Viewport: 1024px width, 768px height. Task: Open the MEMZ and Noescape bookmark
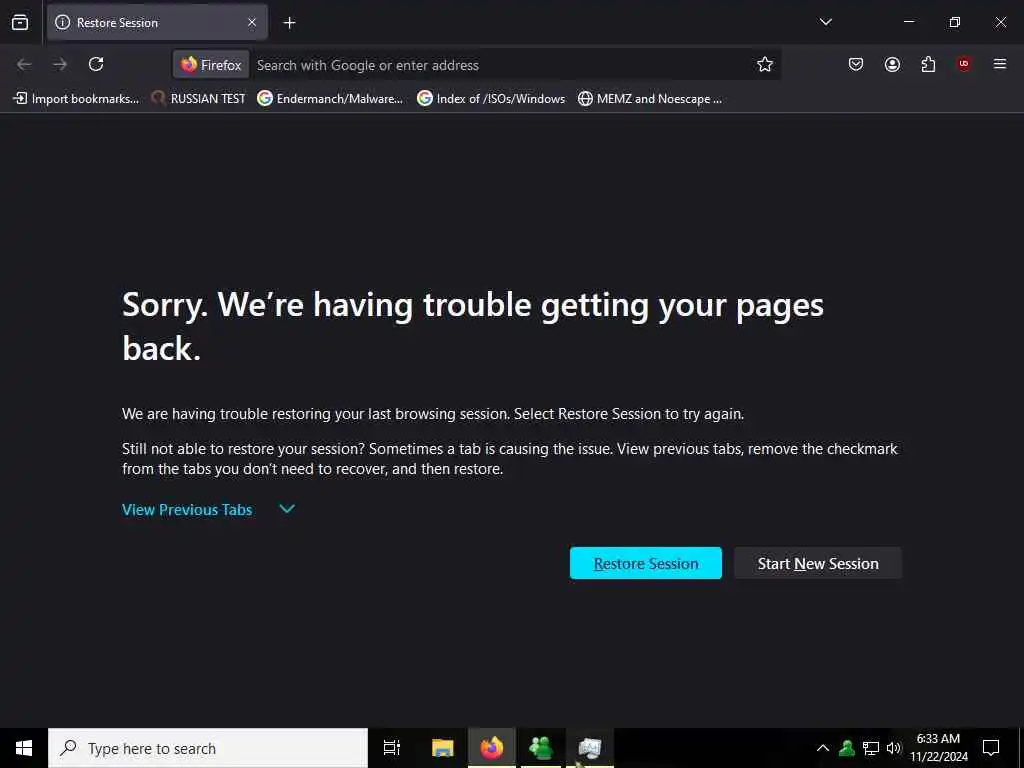point(650,99)
